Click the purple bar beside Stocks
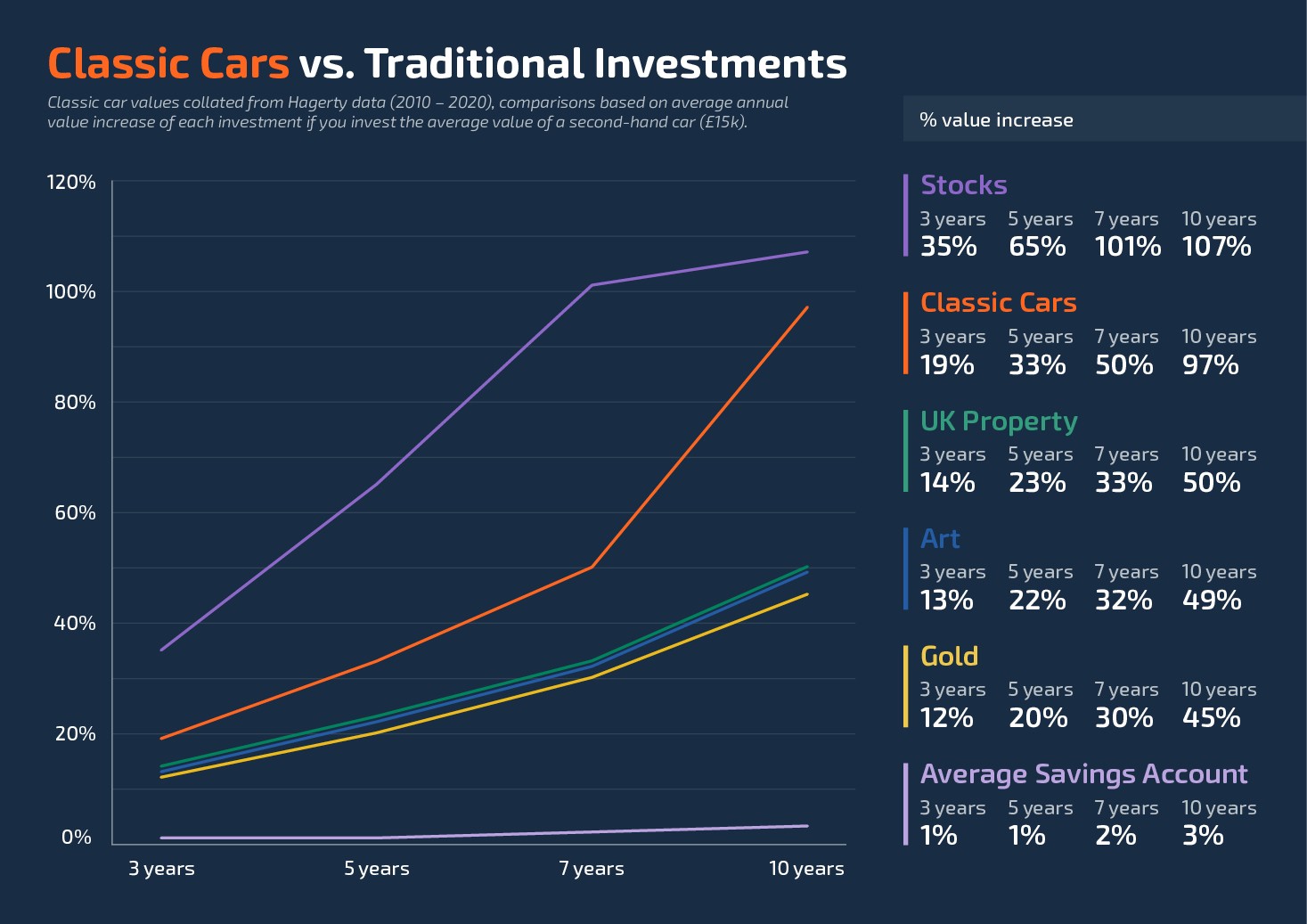This screenshot has width=1307, height=924. (x=905, y=215)
